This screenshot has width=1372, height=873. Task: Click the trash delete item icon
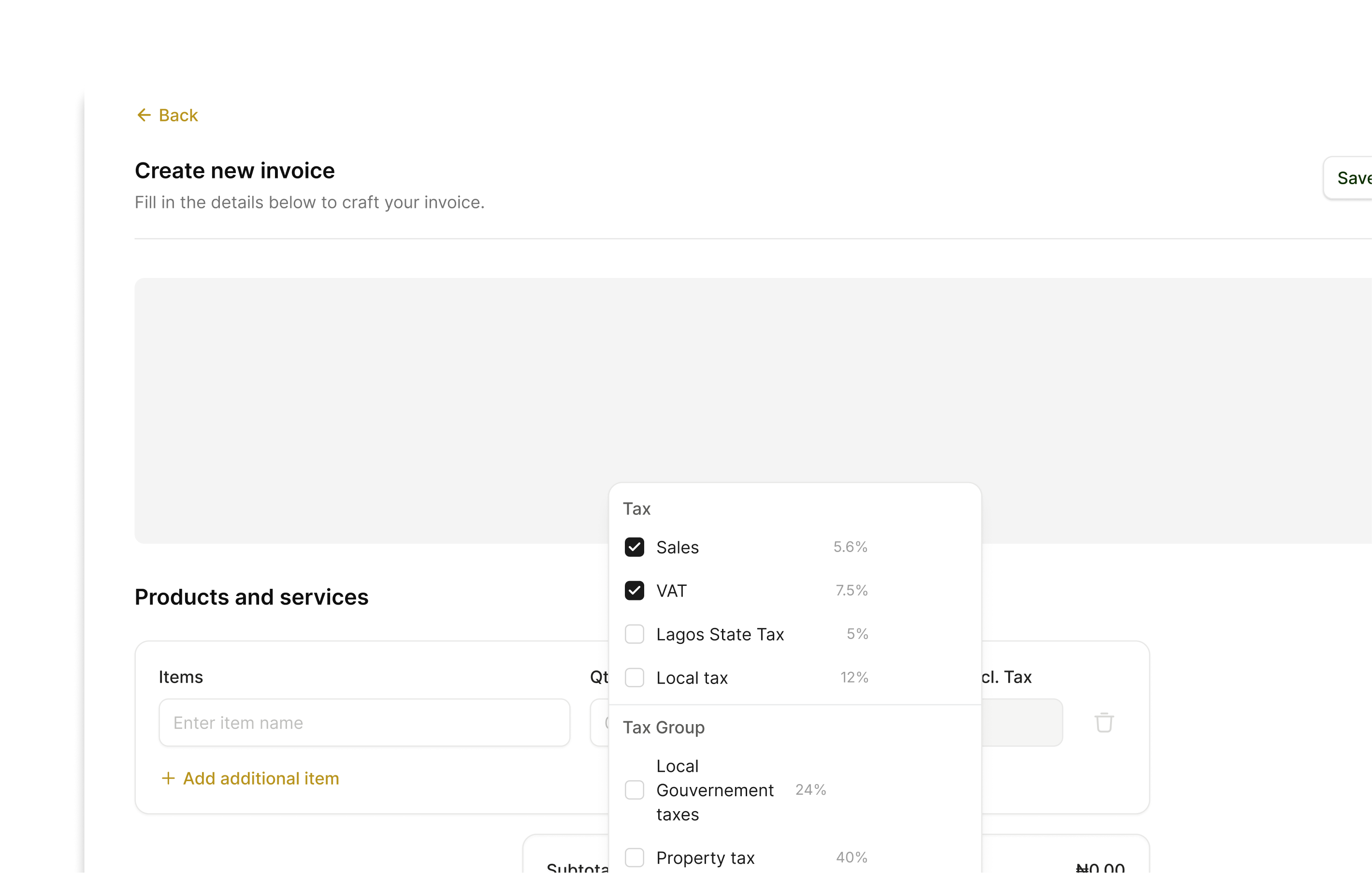1104,723
